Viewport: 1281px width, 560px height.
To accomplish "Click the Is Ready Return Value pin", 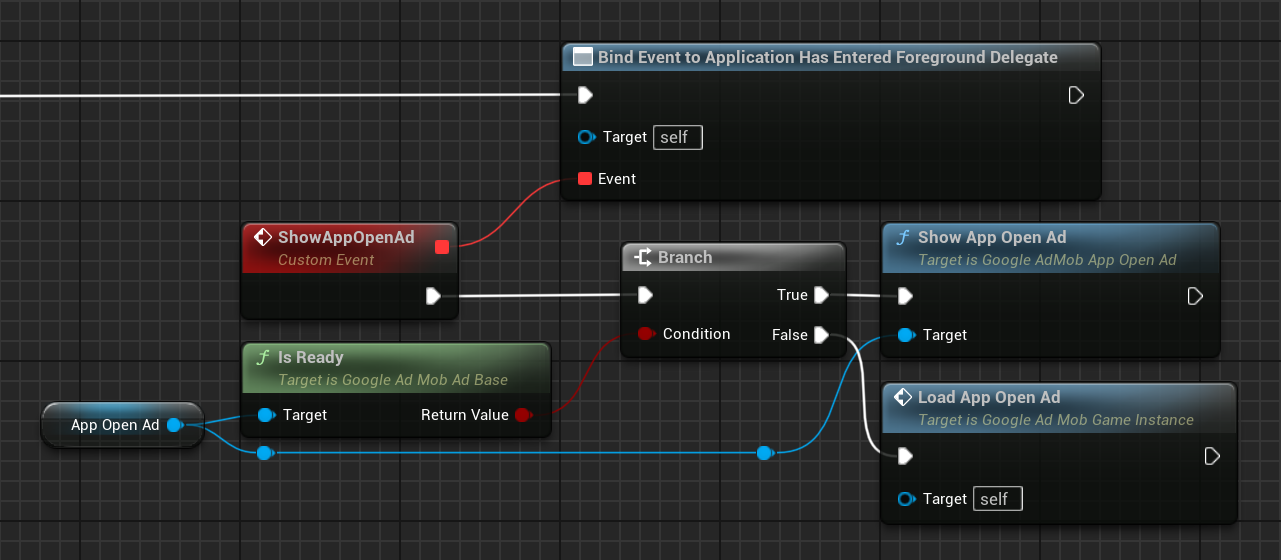I will pos(522,415).
